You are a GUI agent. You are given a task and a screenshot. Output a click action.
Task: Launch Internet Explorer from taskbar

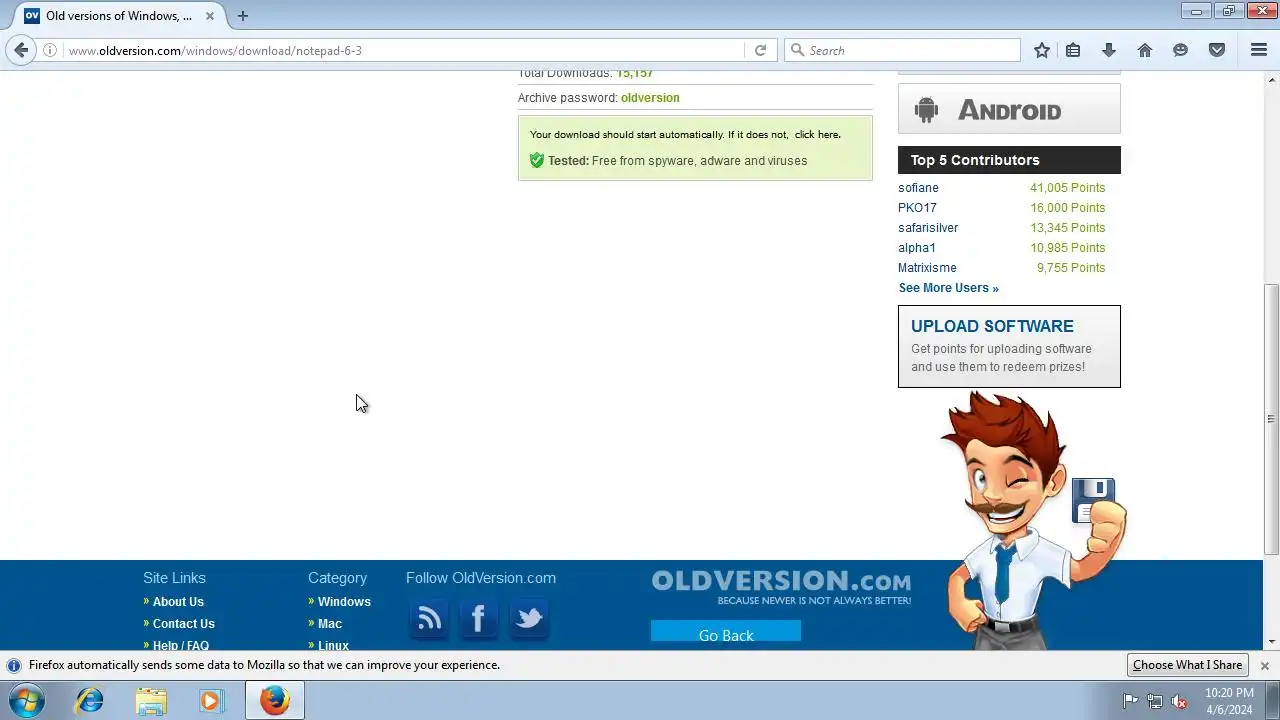[x=90, y=701]
